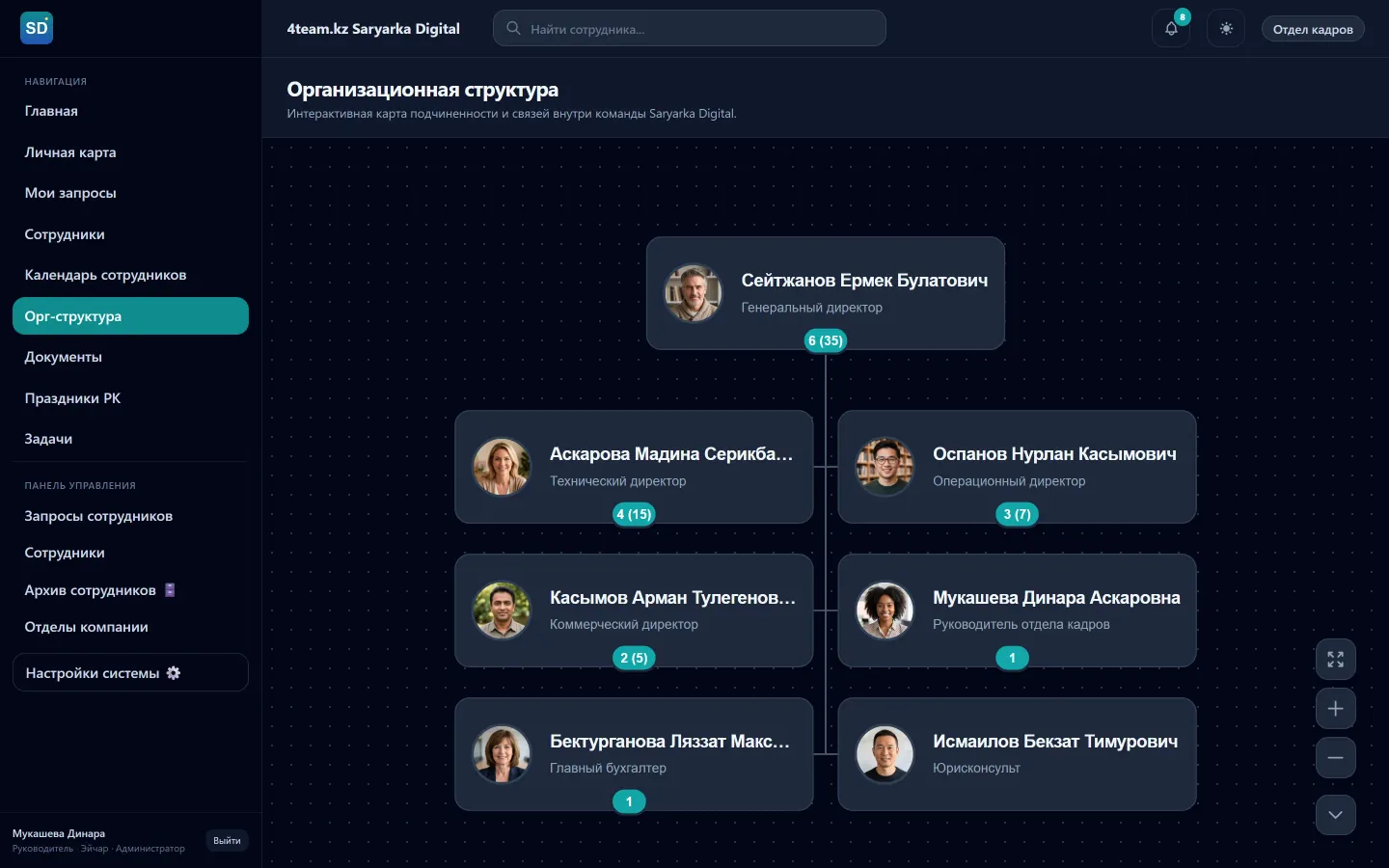Click the SD logo icon
Image resolution: width=1389 pixels, height=868 pixels.
point(37,28)
